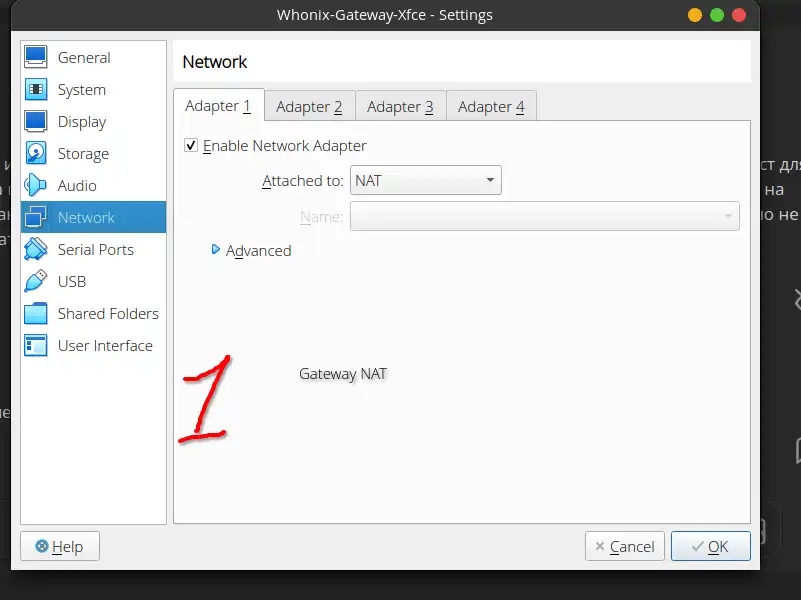
Task: Close the Settings window with red button
Action: pos(739,15)
